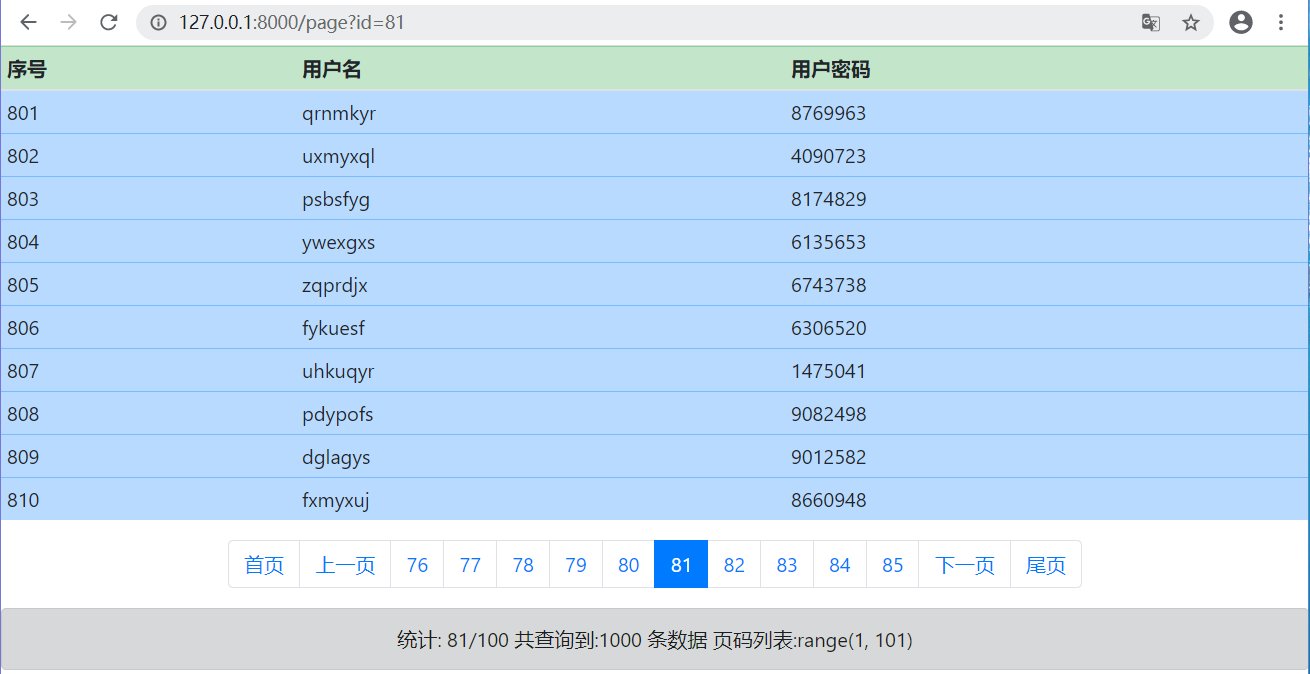Open the Chrome three-dot menu
Viewport: 1310px width, 674px height.
(x=1283, y=23)
